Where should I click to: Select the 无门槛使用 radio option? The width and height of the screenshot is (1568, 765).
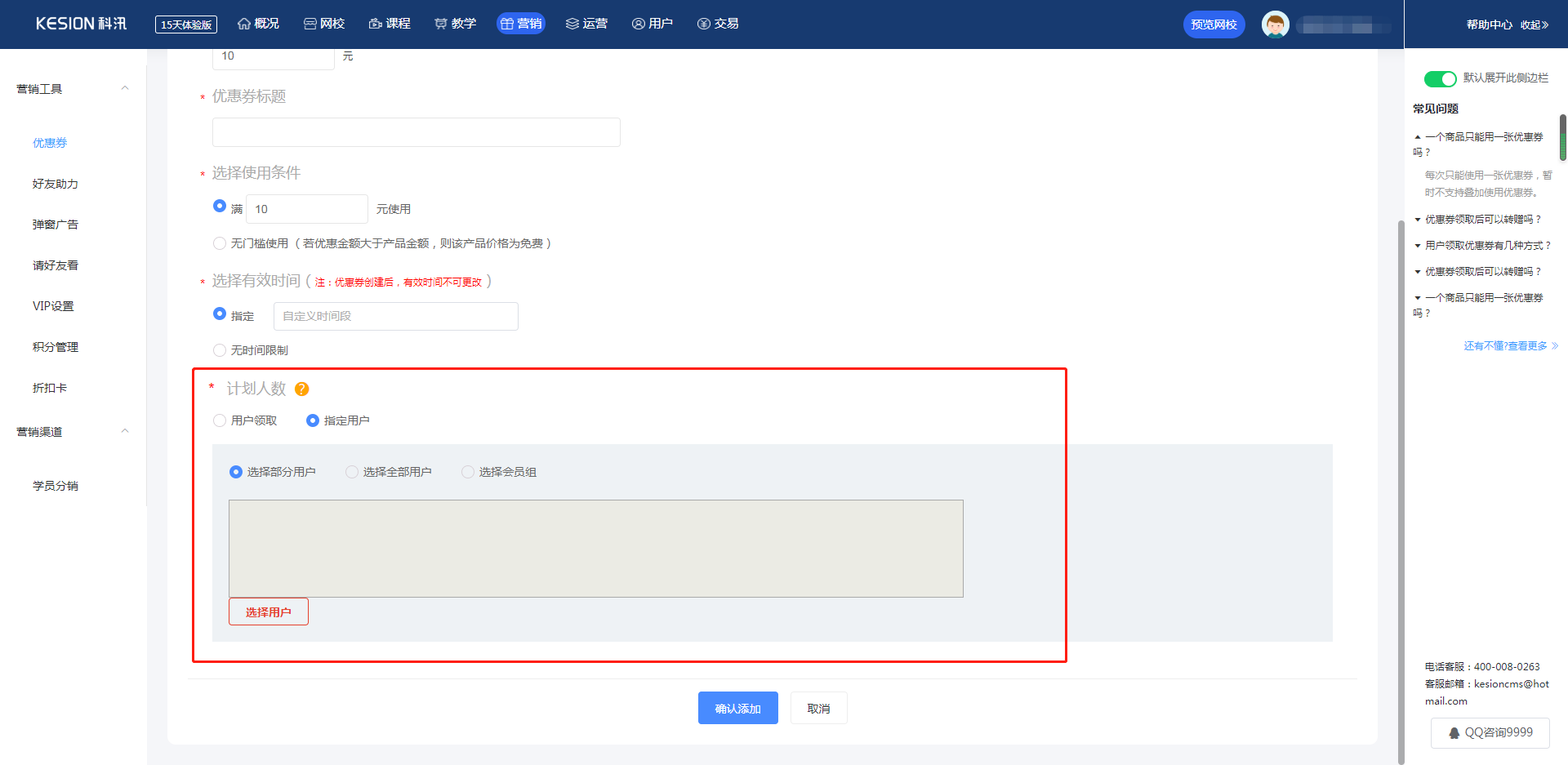(220, 243)
